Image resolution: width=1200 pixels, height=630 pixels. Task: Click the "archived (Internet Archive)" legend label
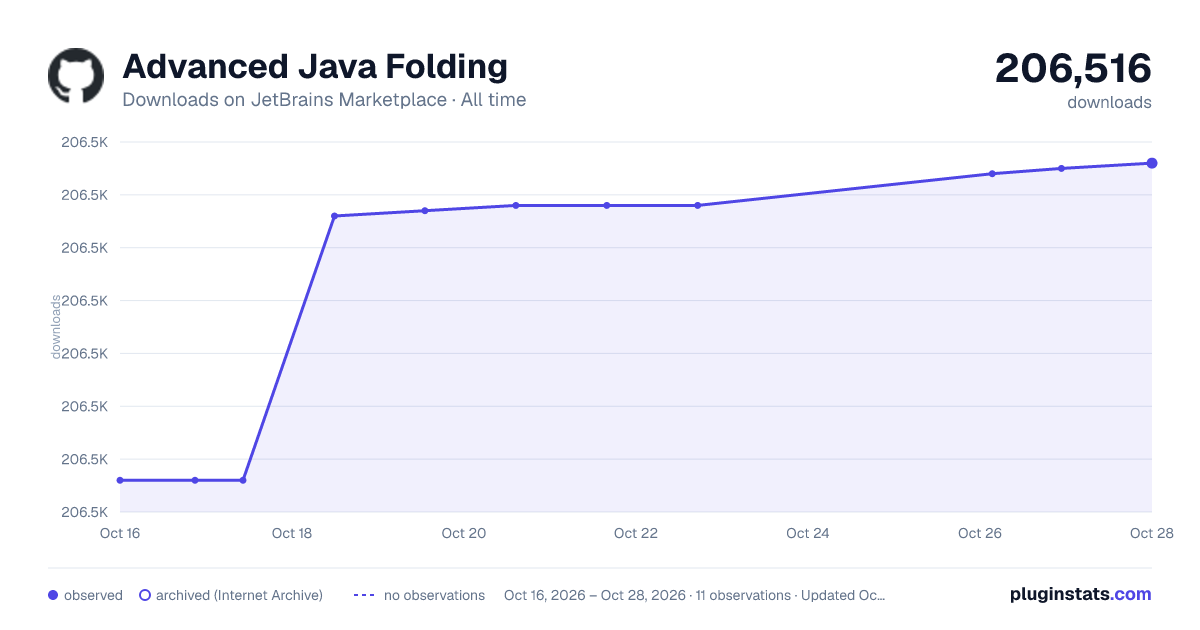click(x=239, y=595)
